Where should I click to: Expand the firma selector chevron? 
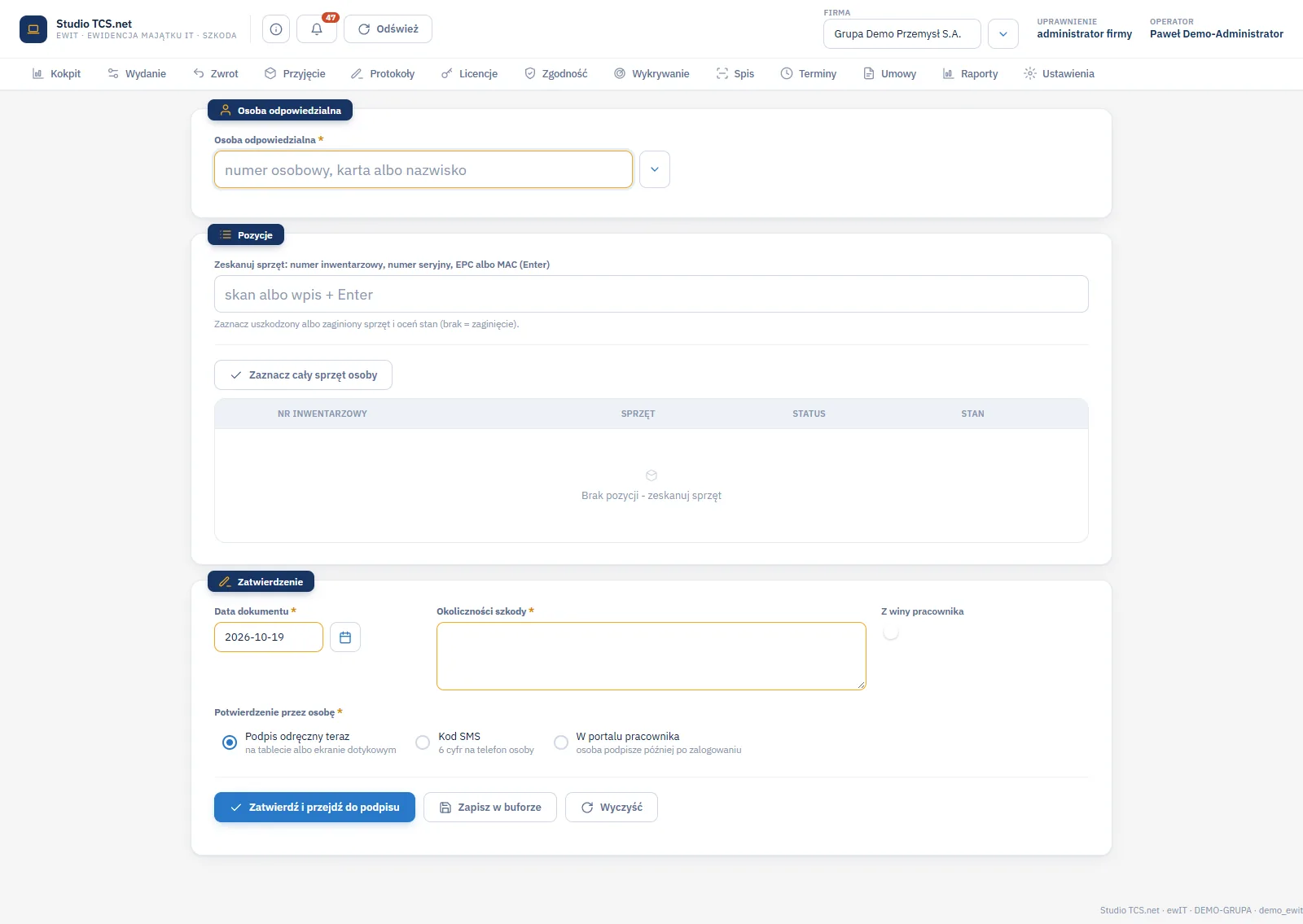point(1003,34)
